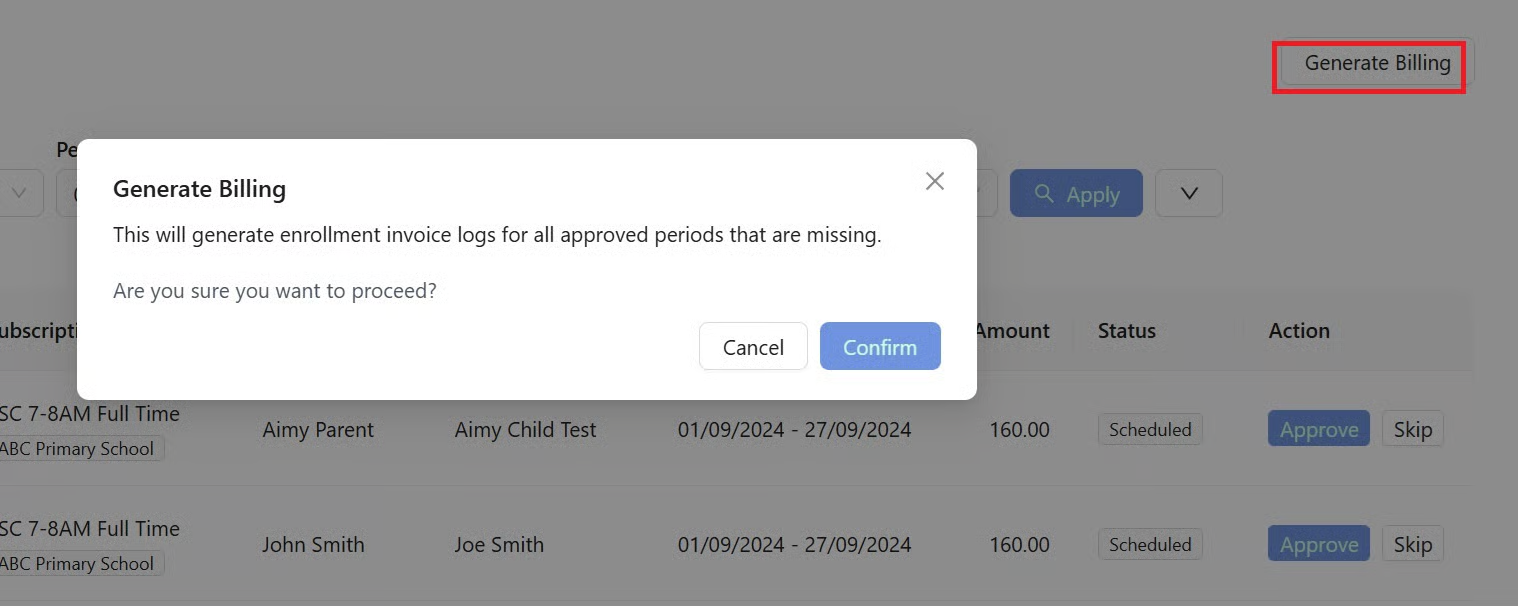Select ABC Primary School tag in Aimy row
Viewport: 1518px width, 609px height.
coord(78,449)
